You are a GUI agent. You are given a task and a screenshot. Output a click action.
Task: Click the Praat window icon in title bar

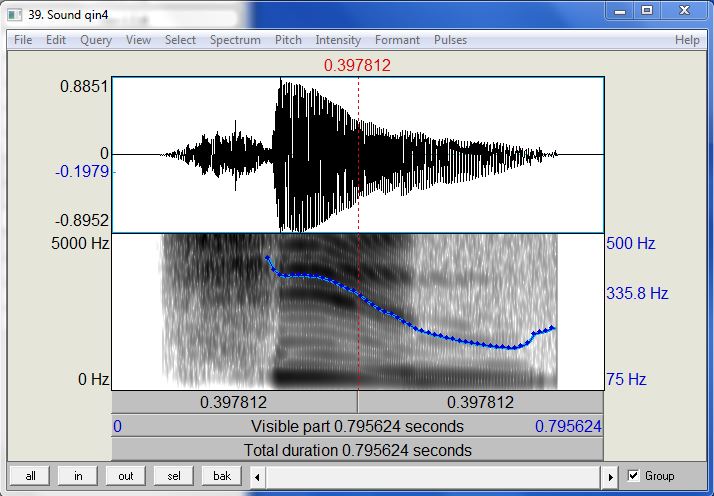coord(15,15)
